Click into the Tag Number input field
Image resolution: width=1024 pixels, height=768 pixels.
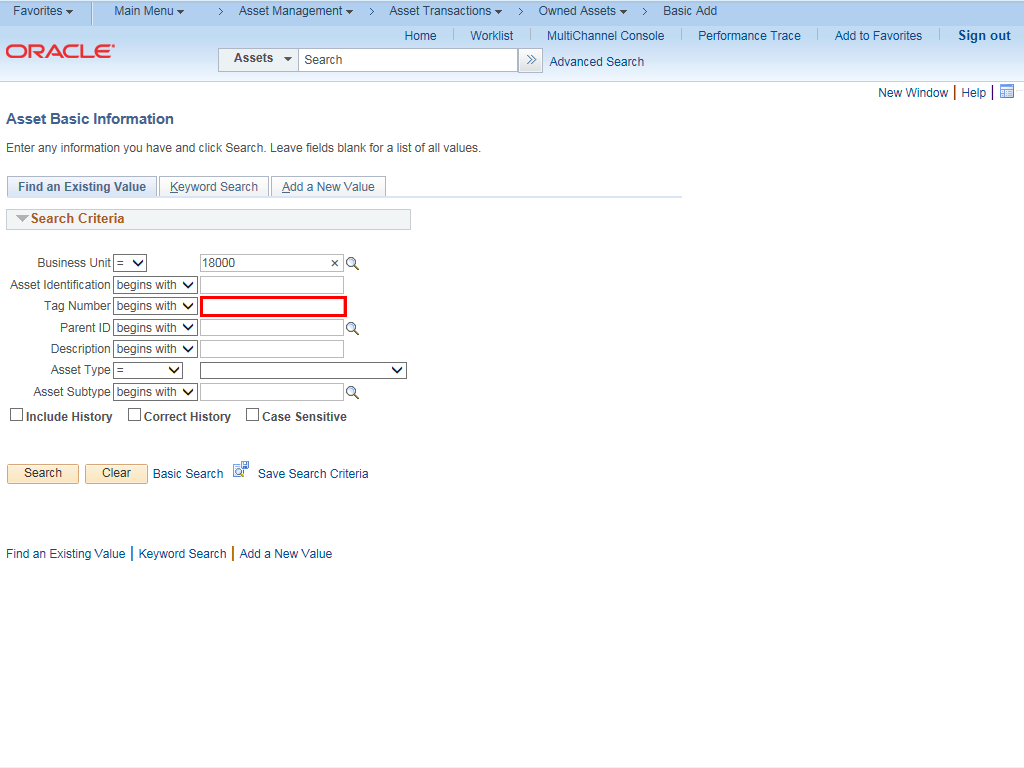coord(273,306)
